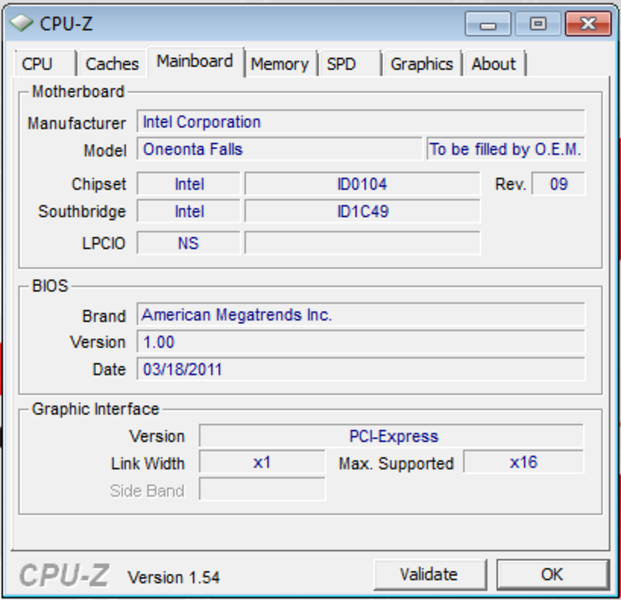Click the PCI-Express version field
621x600 pixels.
tap(391, 436)
